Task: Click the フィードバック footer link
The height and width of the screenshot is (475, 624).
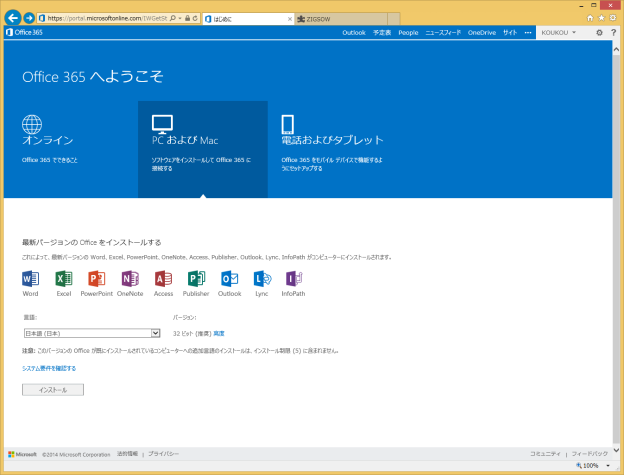Action: coord(590,454)
